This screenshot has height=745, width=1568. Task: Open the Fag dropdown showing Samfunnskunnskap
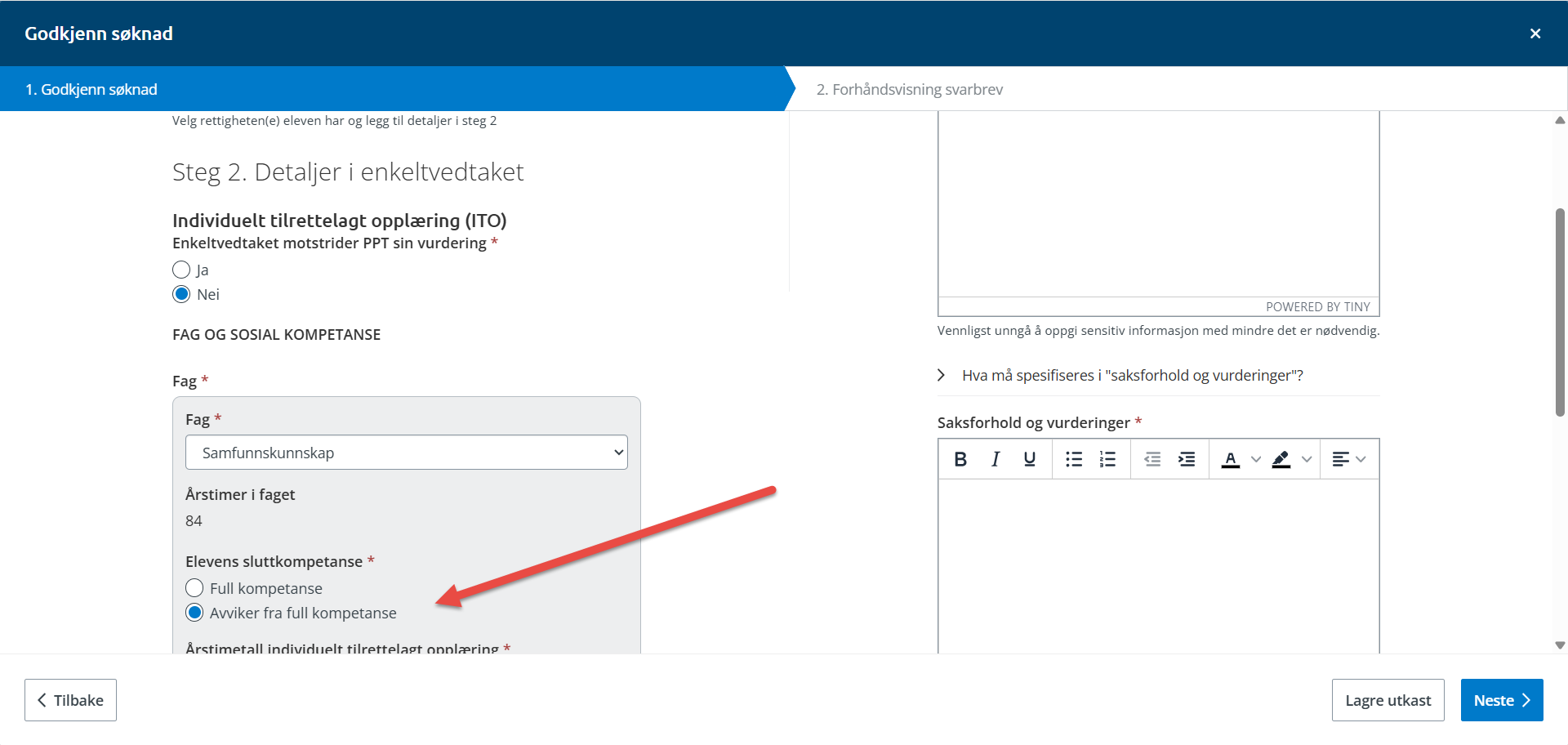[x=407, y=453]
